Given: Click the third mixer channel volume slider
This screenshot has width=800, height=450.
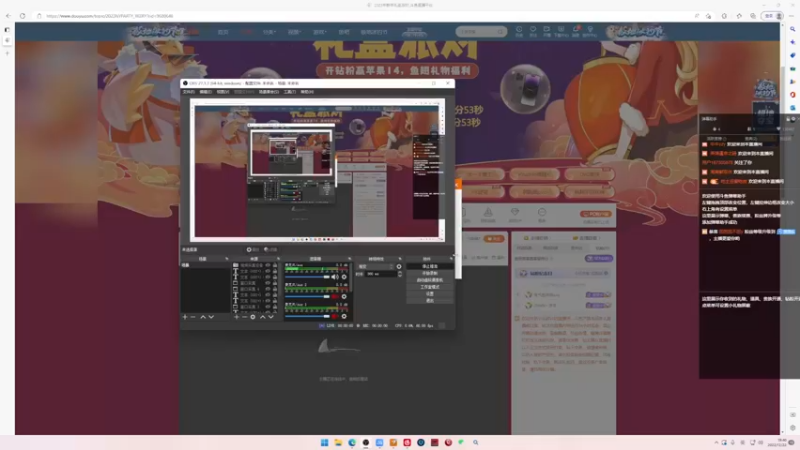Looking at the screenshot, I should [308, 316].
